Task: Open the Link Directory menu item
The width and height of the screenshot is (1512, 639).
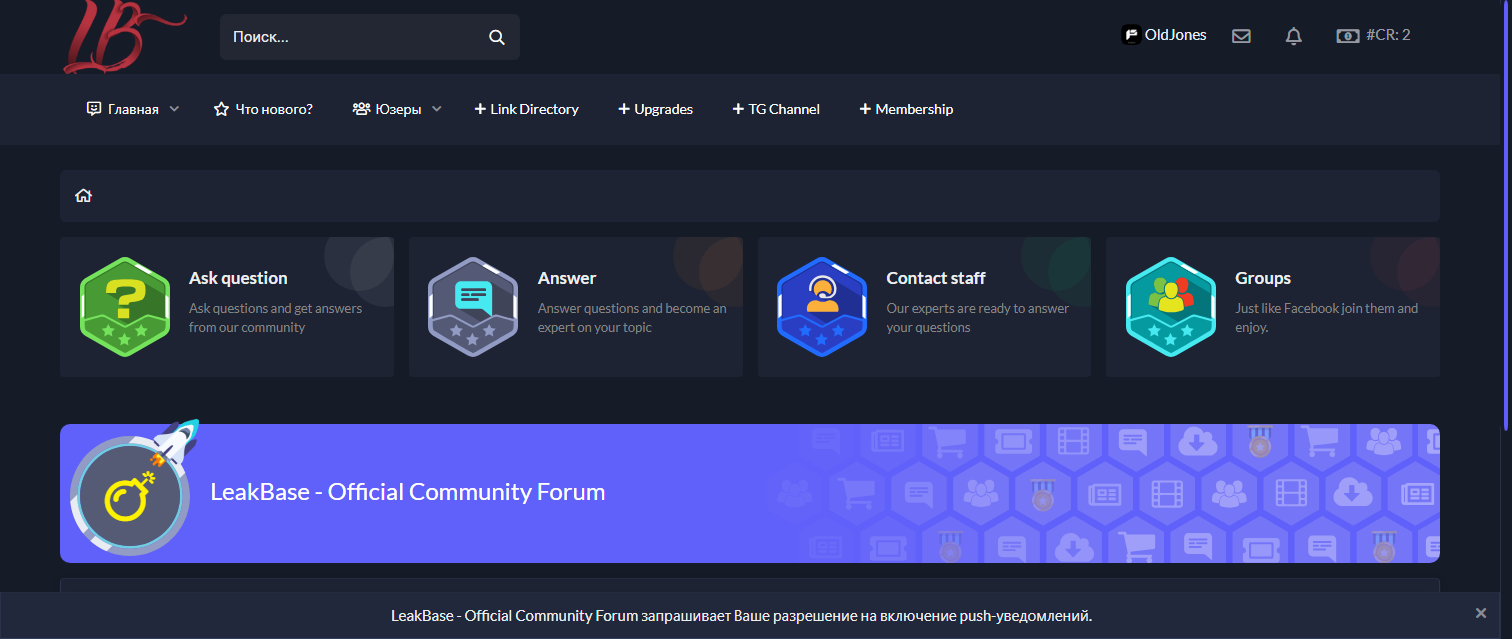Action: coord(526,109)
